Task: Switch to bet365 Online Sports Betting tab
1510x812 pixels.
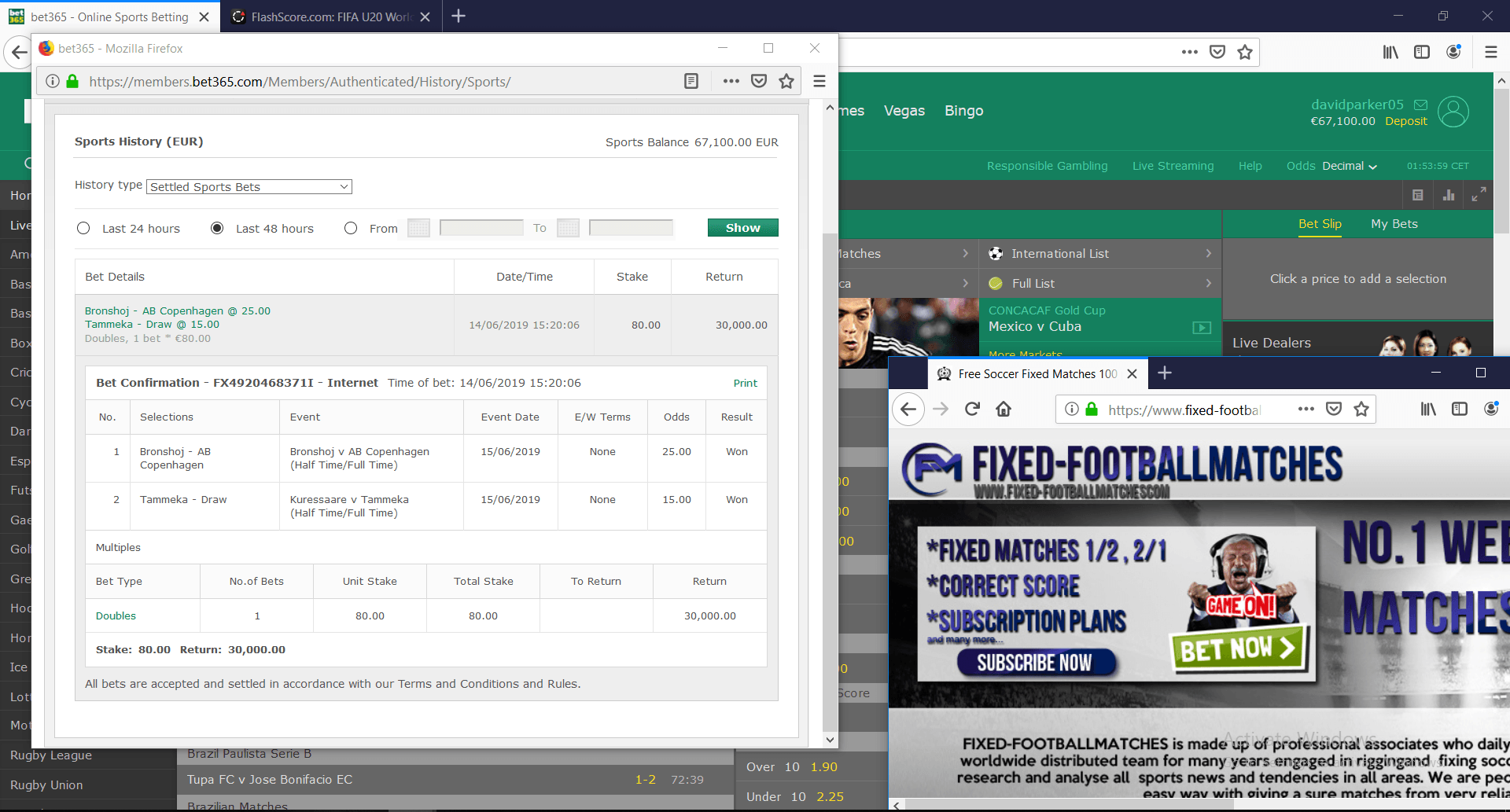Action: point(109,17)
